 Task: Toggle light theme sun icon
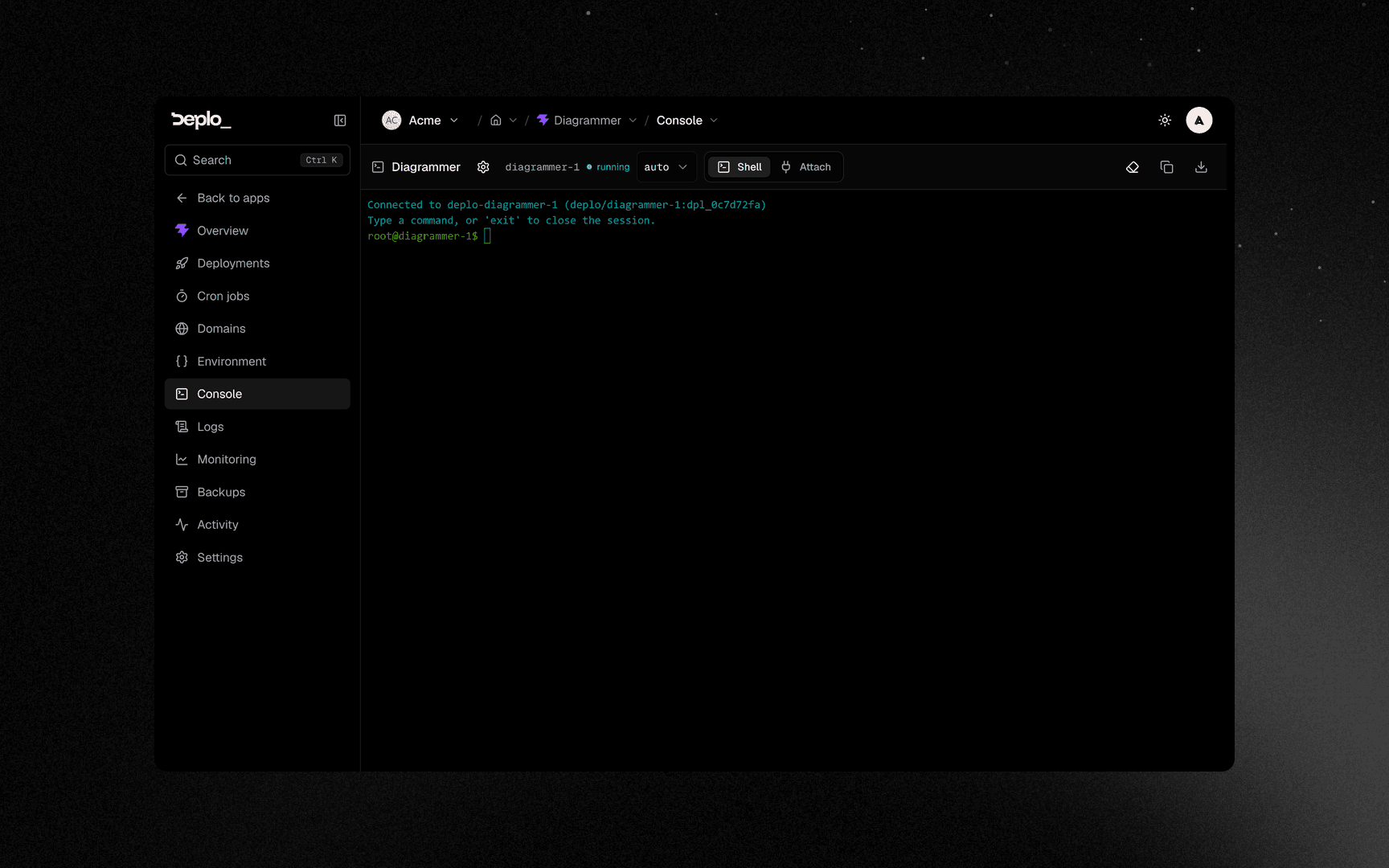pos(1165,121)
